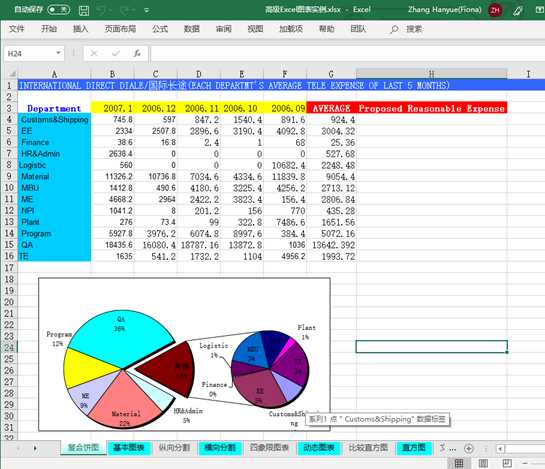This screenshot has height=469, width=545.
Task: Open Customize Quick Access Toolbar dropdown
Action: pos(147,10)
